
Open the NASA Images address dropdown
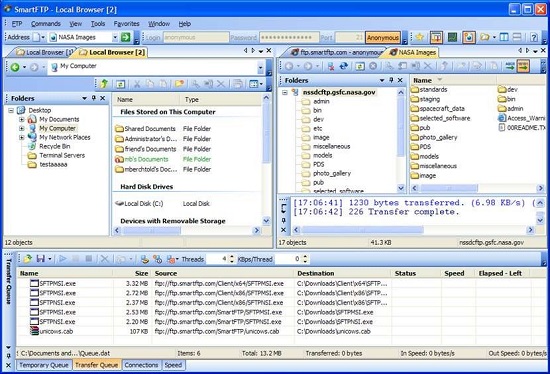coord(115,37)
